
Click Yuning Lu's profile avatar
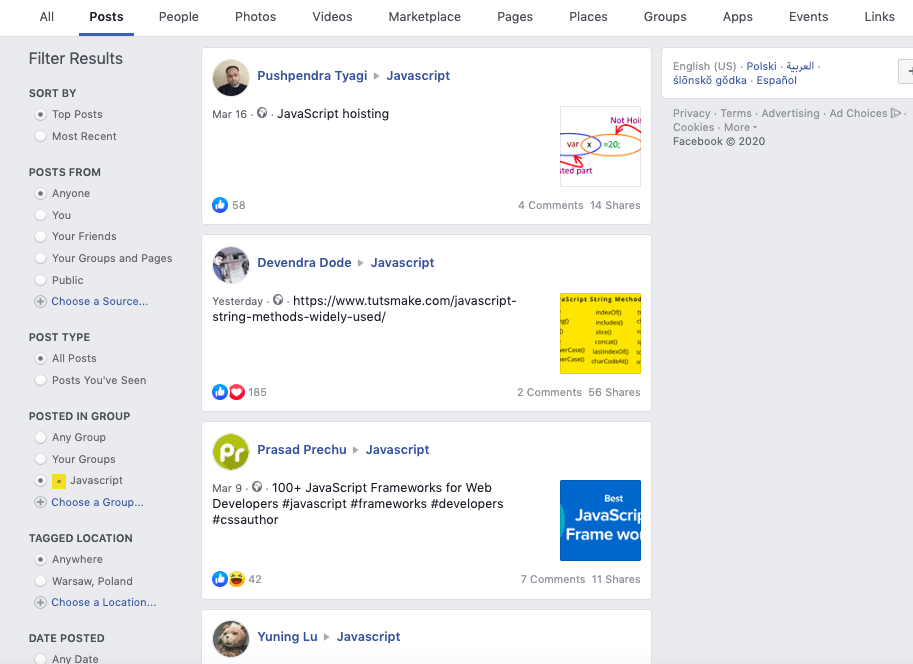[x=231, y=638]
